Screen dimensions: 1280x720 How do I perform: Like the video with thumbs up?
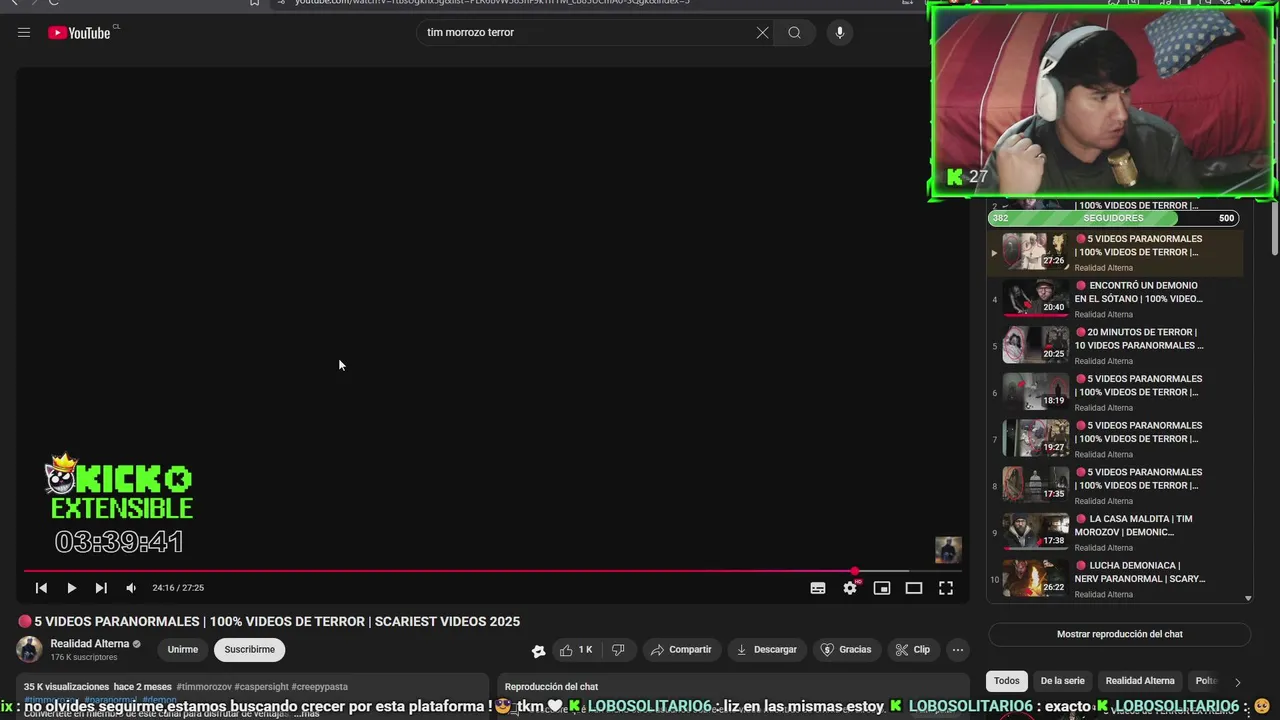click(x=577, y=649)
